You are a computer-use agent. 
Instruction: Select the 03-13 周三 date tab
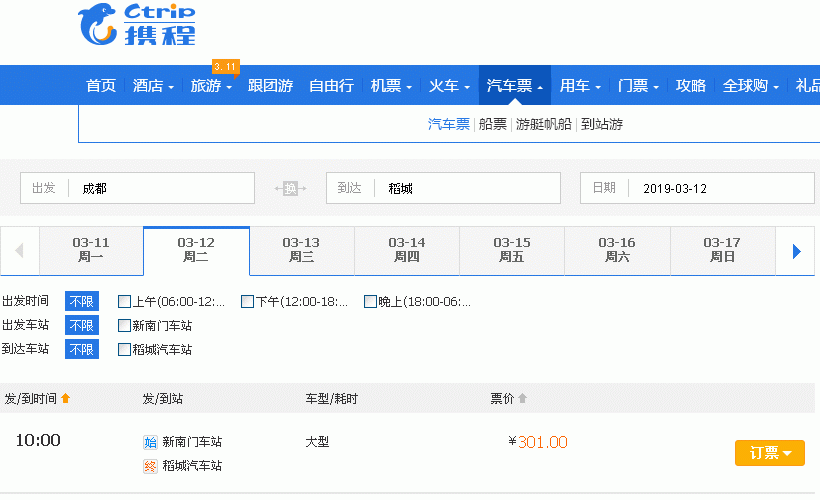[x=301, y=250]
